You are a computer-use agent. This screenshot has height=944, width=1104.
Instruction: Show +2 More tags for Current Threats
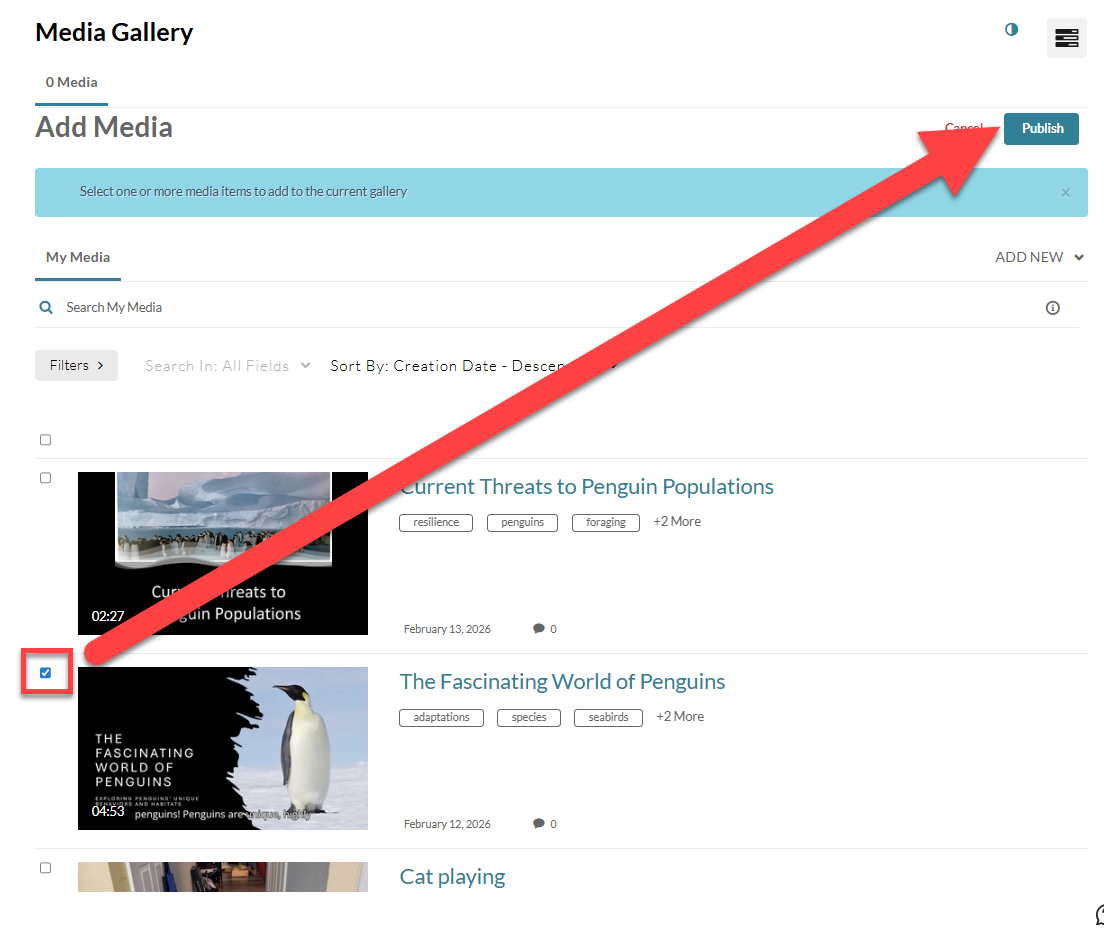677,522
